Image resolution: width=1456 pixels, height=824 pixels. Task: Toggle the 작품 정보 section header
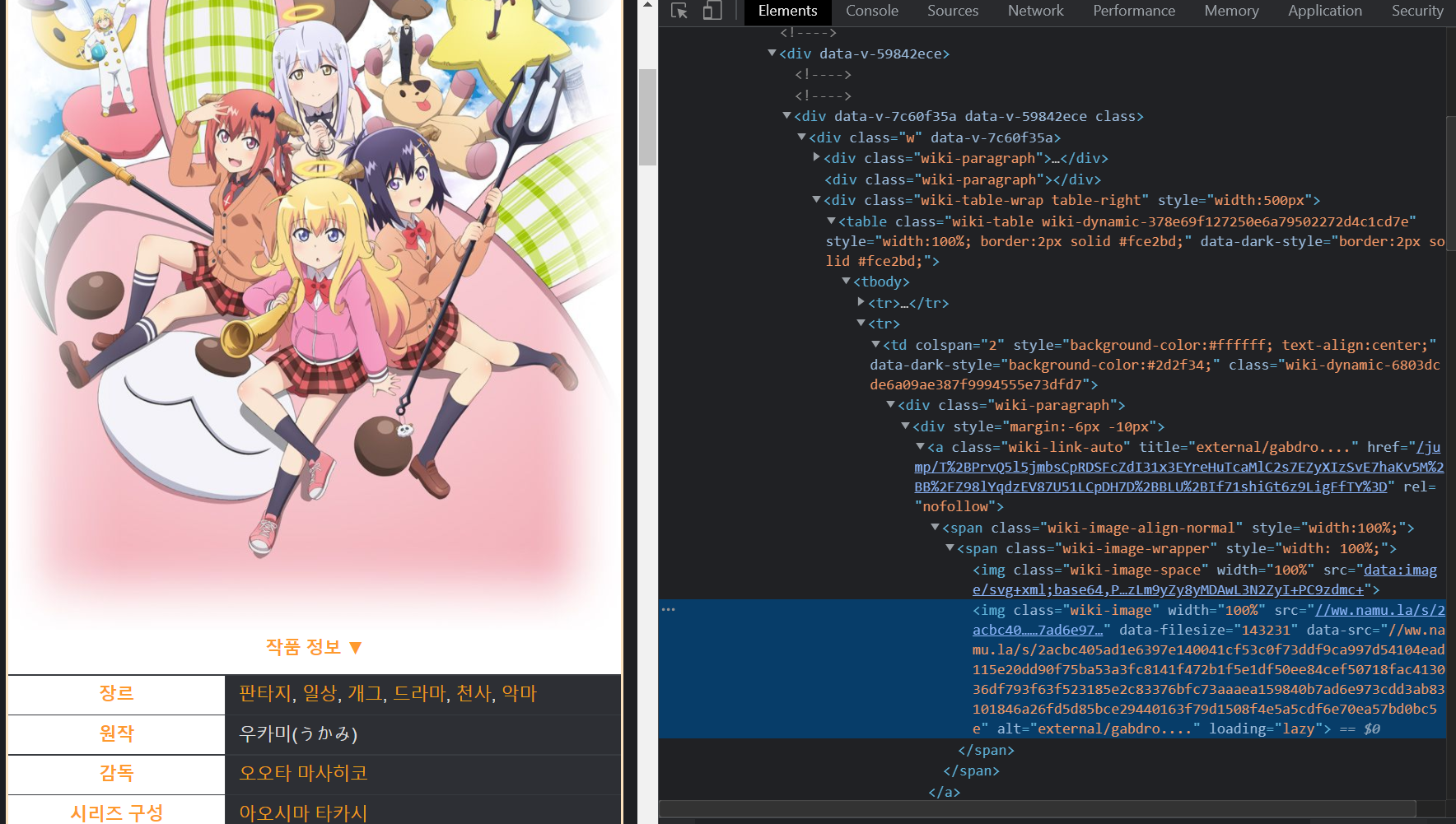[x=314, y=647]
